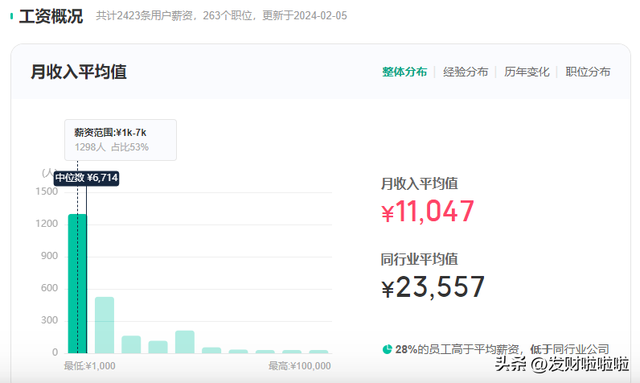Screen dimensions: 640x383
Task: Click the 最低:¥1,000 axis label
Action: (x=89, y=366)
